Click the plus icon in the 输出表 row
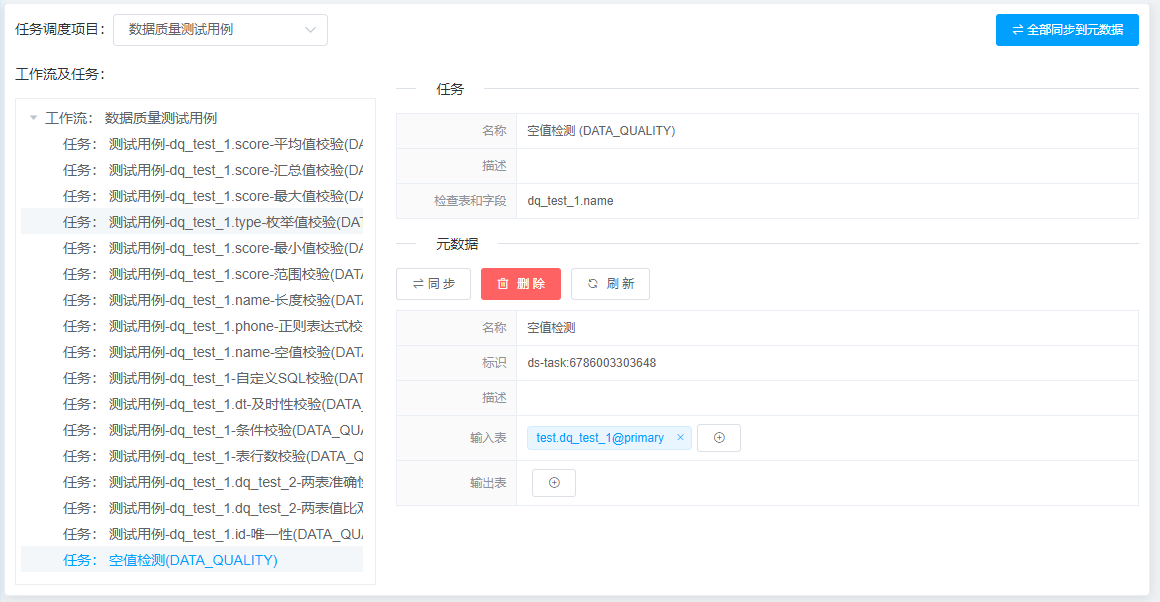The image size is (1160, 602). click(x=553, y=482)
